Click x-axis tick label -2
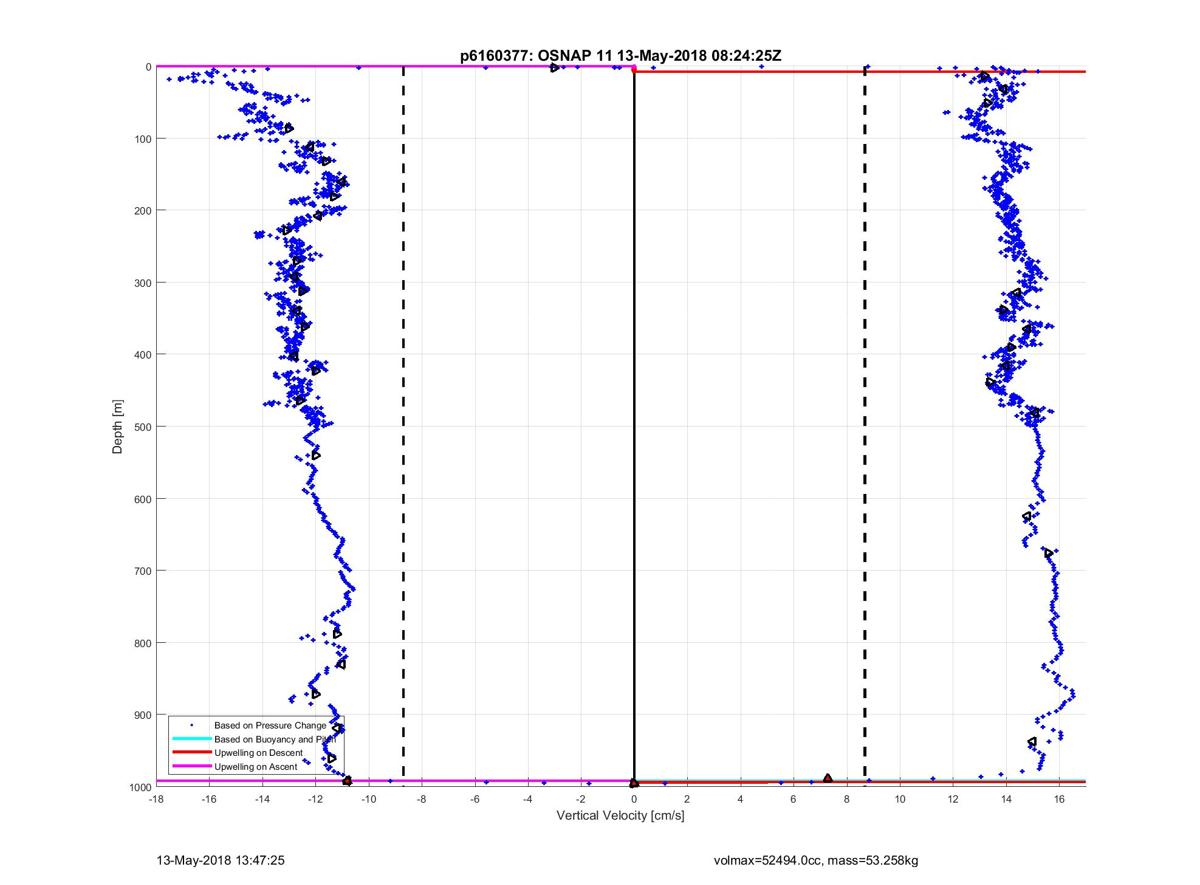Screen dimensions: 1200x885 (581, 799)
